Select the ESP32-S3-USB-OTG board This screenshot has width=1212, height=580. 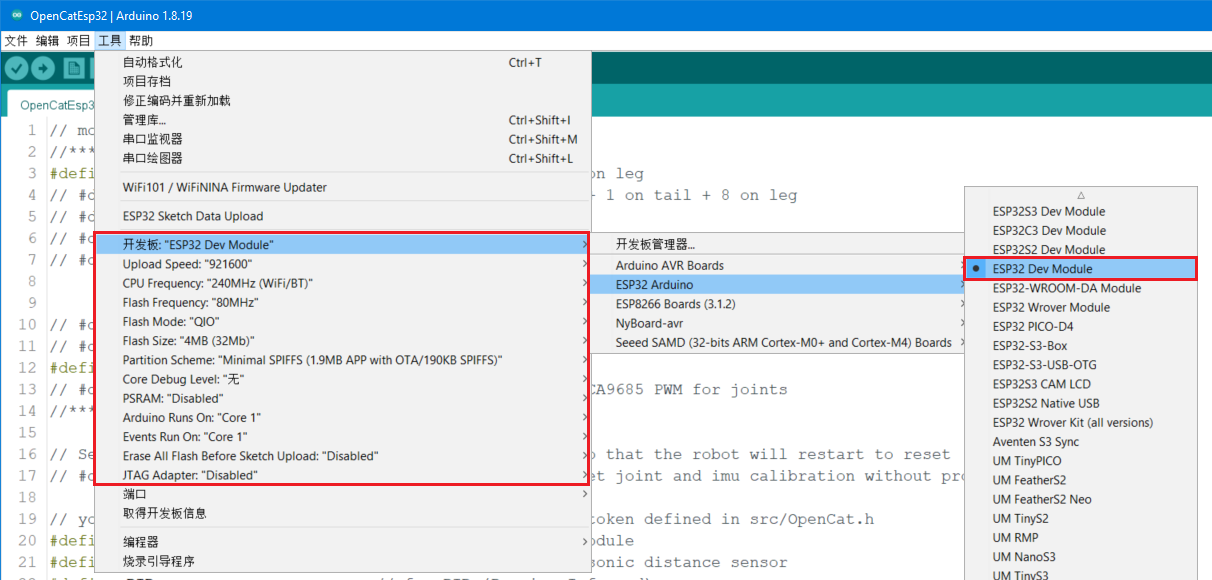pyautogui.click(x=1081, y=365)
